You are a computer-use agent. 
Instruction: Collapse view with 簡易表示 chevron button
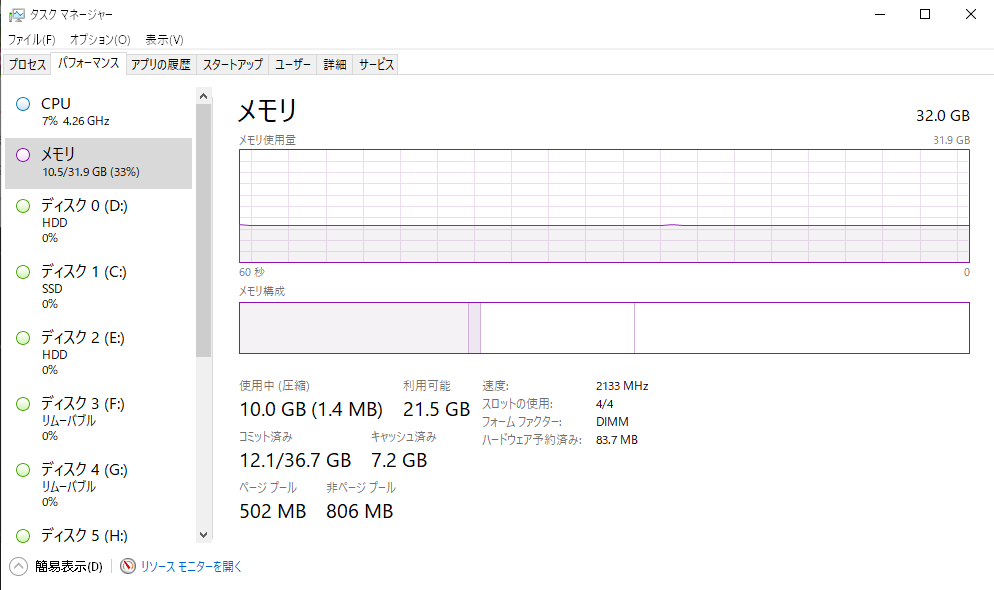pos(18,566)
